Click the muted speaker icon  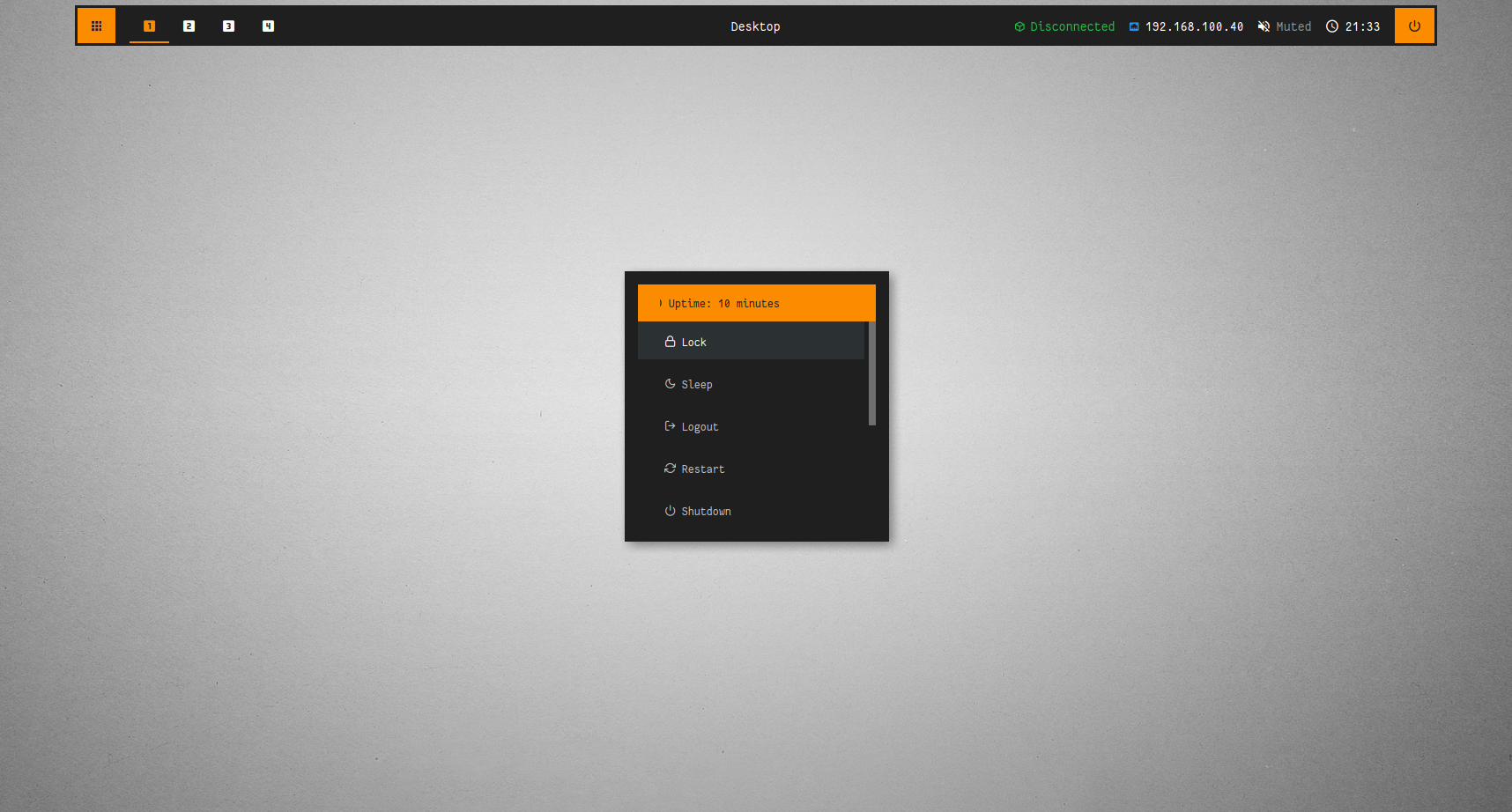[x=1263, y=26]
